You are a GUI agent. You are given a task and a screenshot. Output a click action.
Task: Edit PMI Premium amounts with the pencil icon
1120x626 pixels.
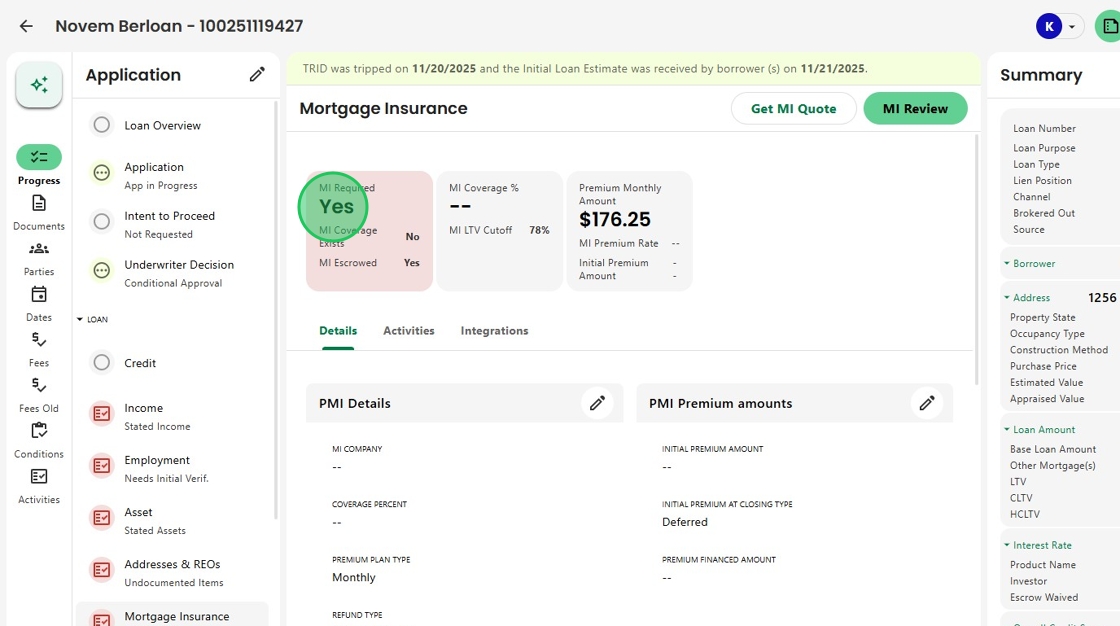(x=926, y=403)
